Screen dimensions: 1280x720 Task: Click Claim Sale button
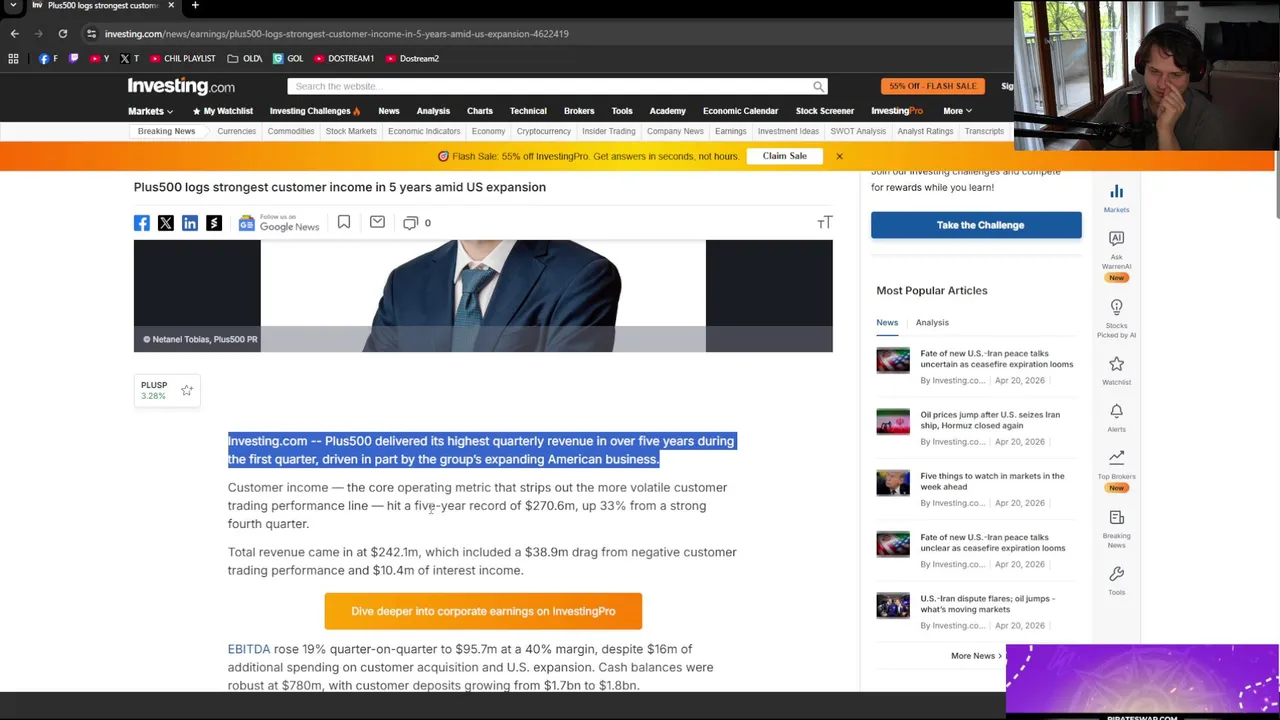click(x=785, y=156)
